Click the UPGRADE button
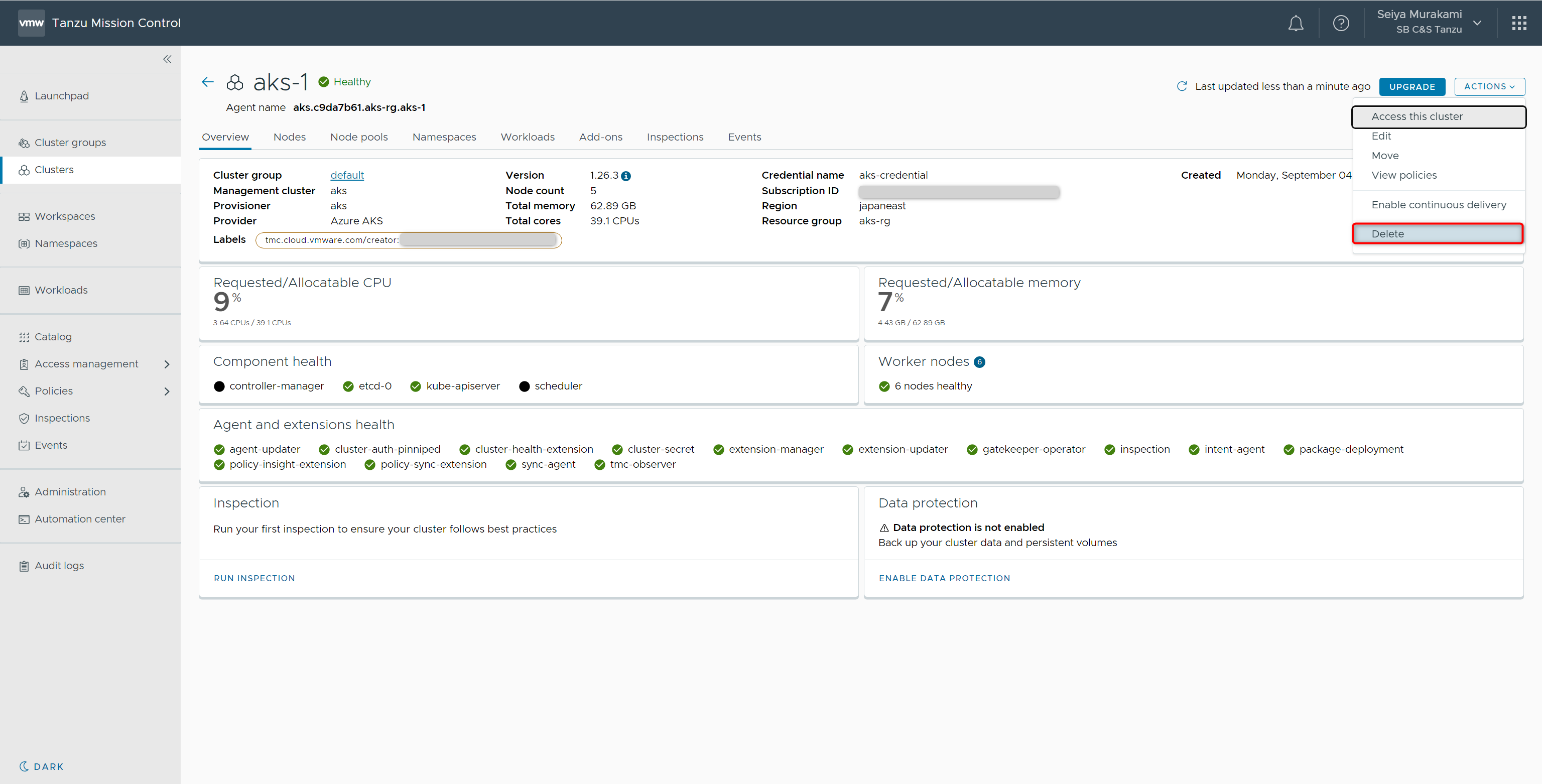 (1411, 87)
